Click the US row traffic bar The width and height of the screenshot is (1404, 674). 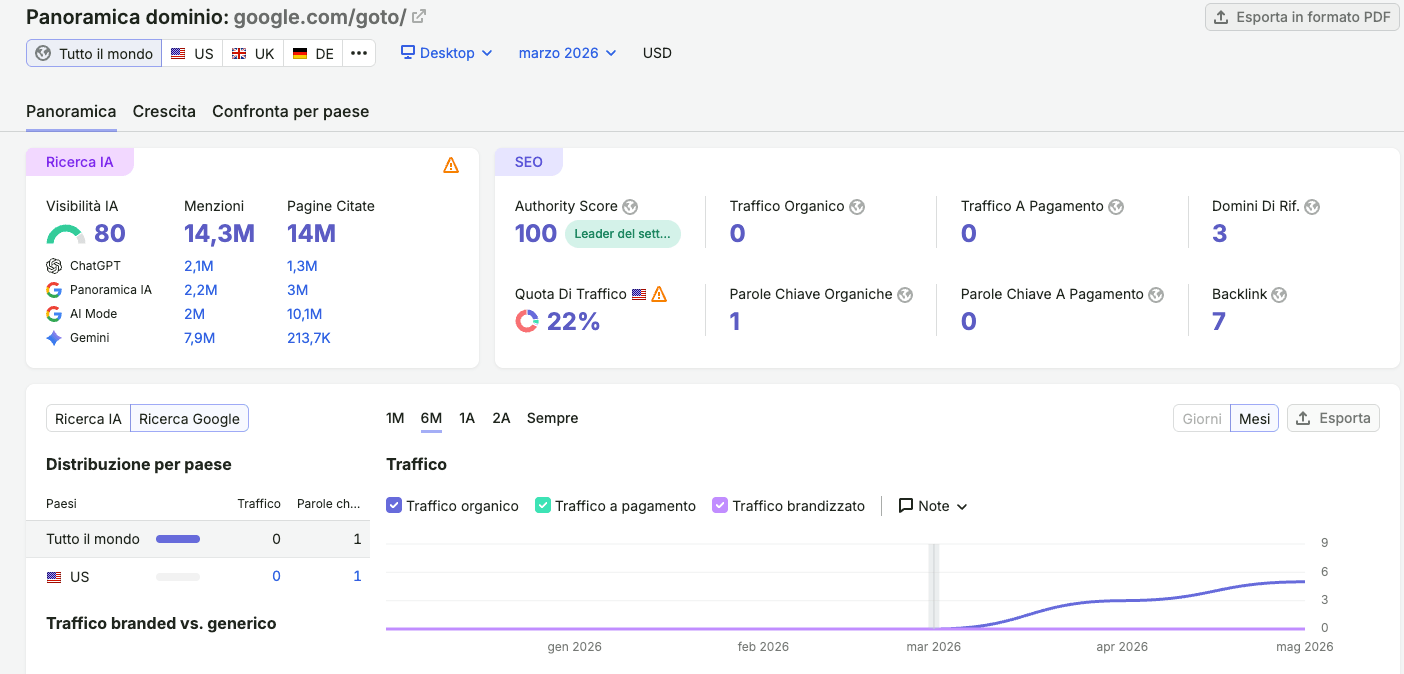pyautogui.click(x=178, y=577)
